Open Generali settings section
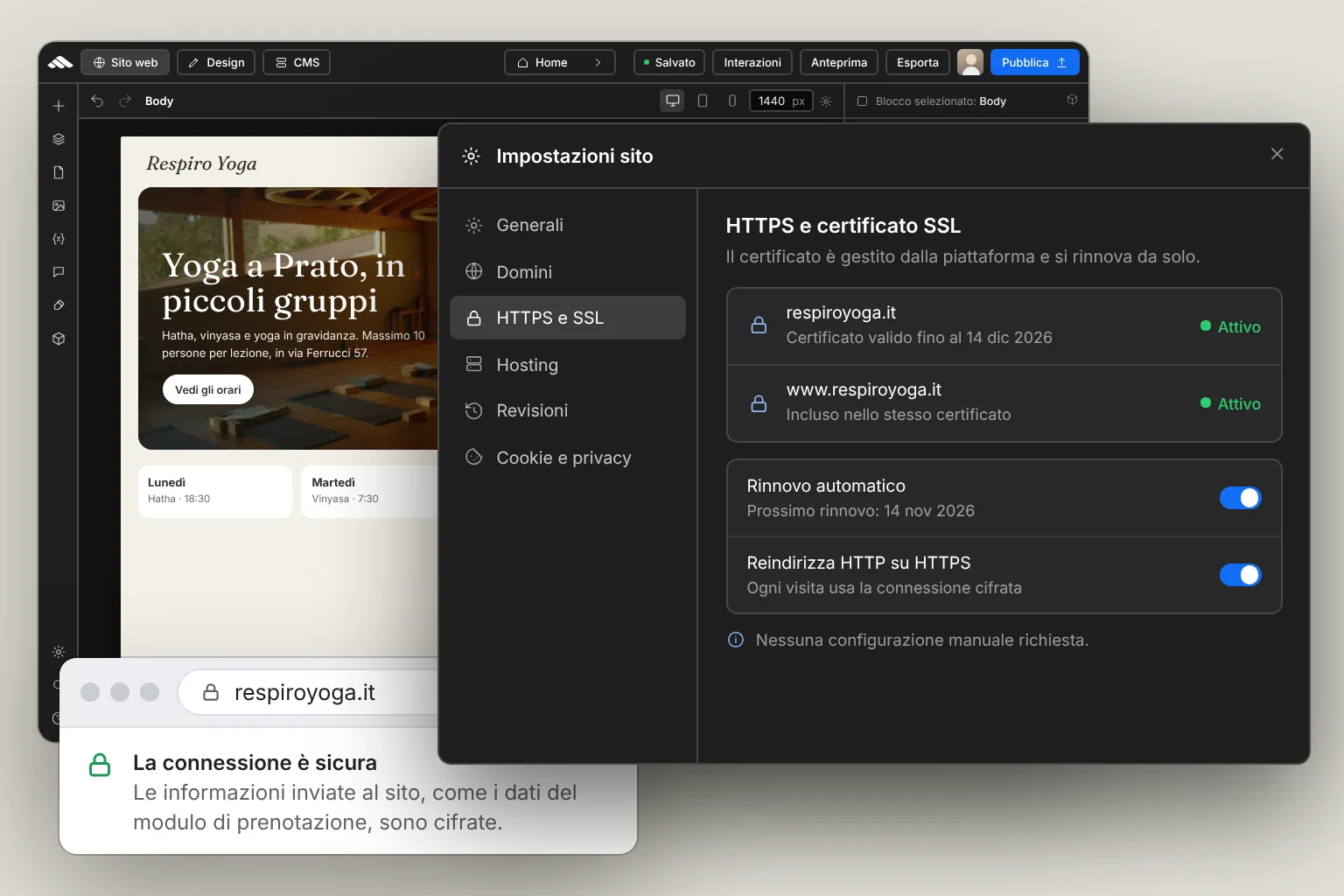This screenshot has height=896, width=1344. 567,225
